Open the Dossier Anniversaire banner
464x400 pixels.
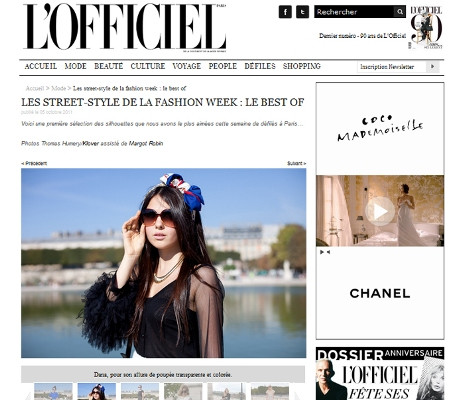coord(380,373)
